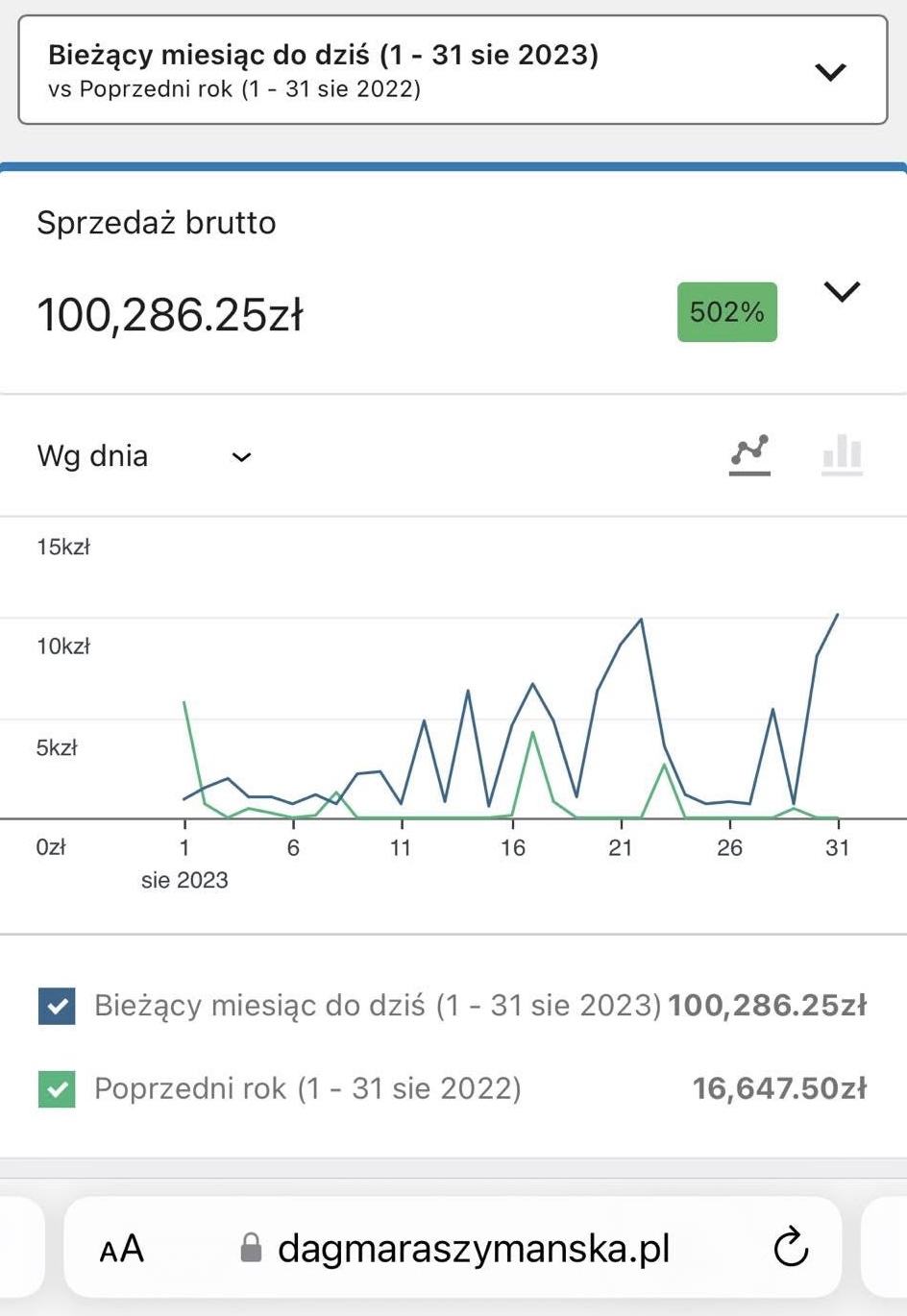Viewport: 907px width, 1316px height.
Task: Click the green line point at day 1
Action: pos(184,702)
